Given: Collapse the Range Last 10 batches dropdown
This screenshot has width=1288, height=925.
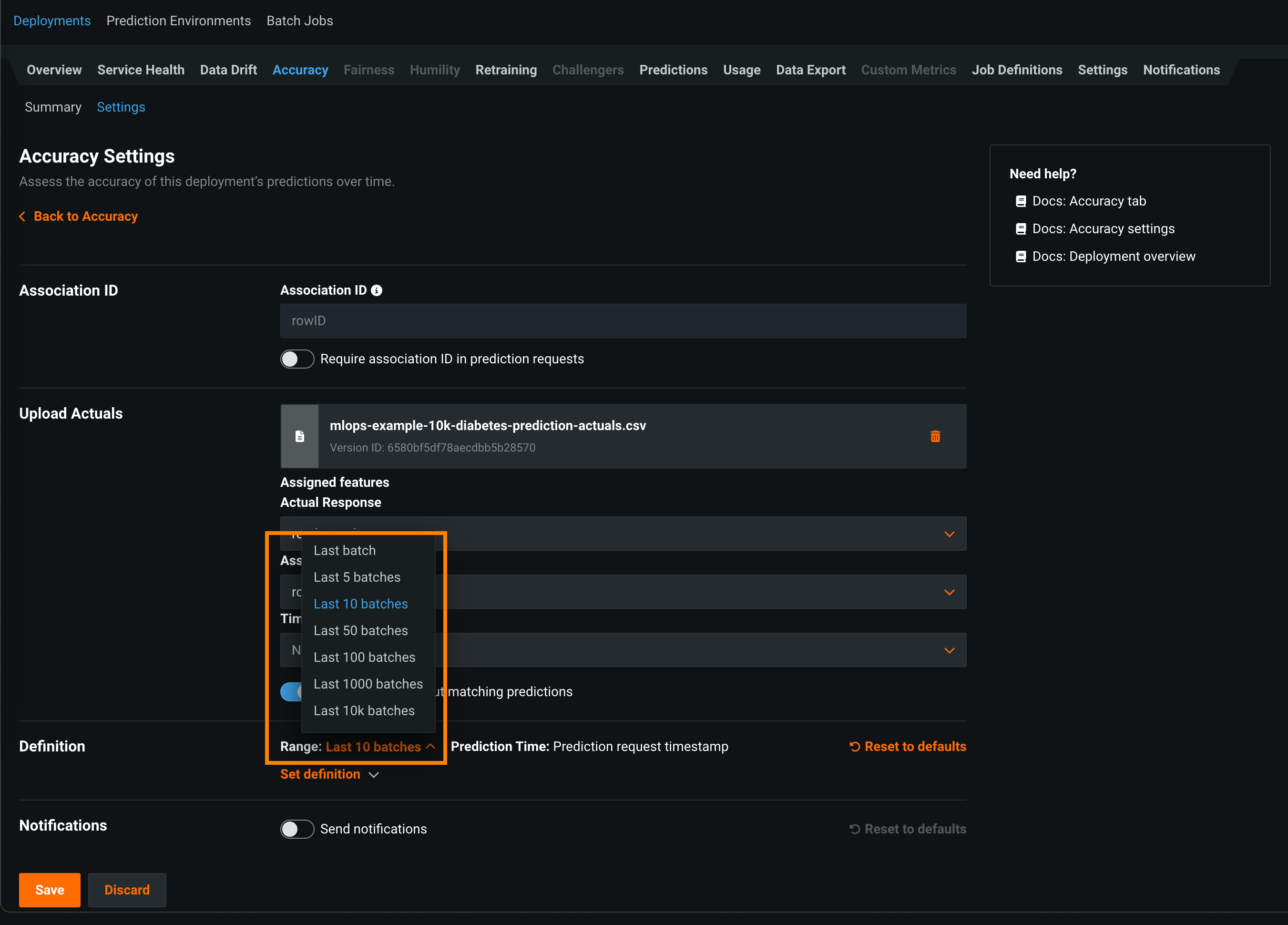Looking at the screenshot, I should pos(430,747).
